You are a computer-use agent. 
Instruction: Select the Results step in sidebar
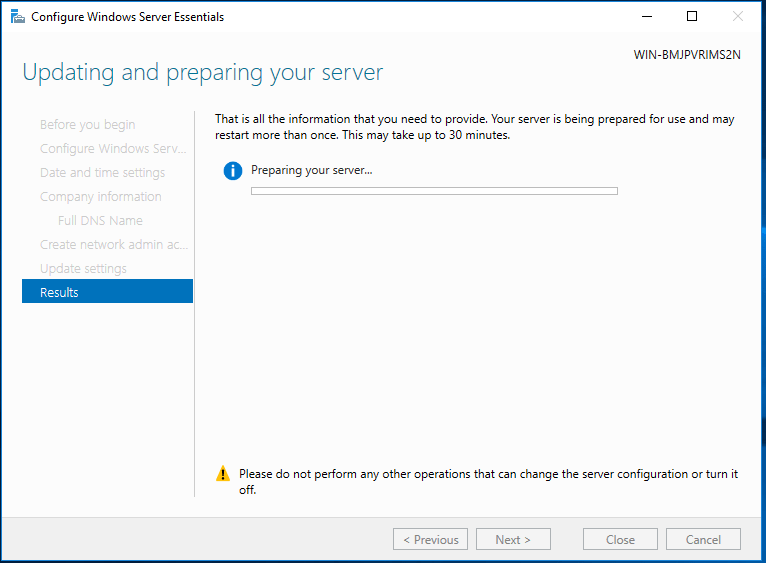(x=107, y=291)
